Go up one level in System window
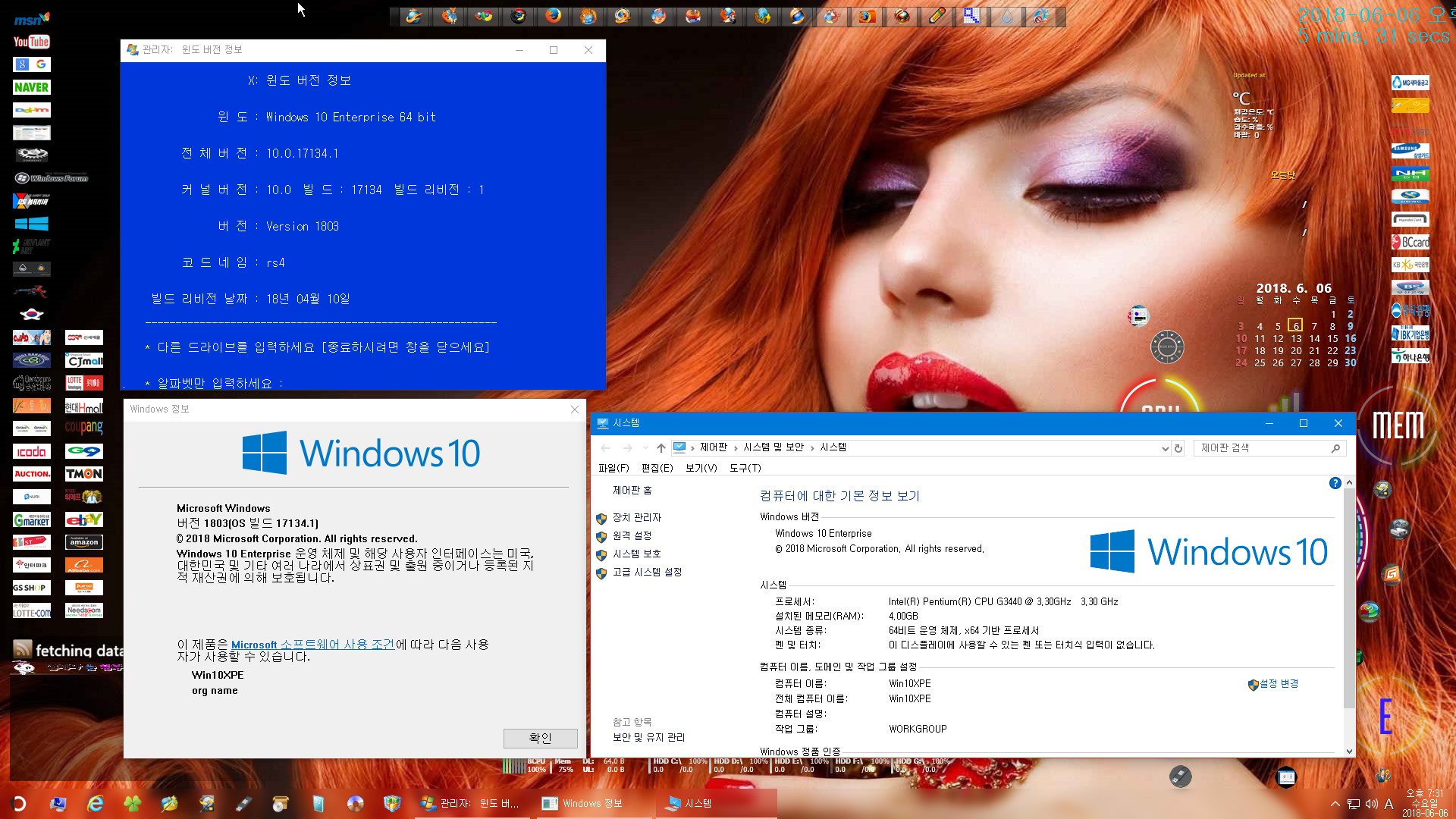Screen dimensions: 1456x819 pos(661,448)
